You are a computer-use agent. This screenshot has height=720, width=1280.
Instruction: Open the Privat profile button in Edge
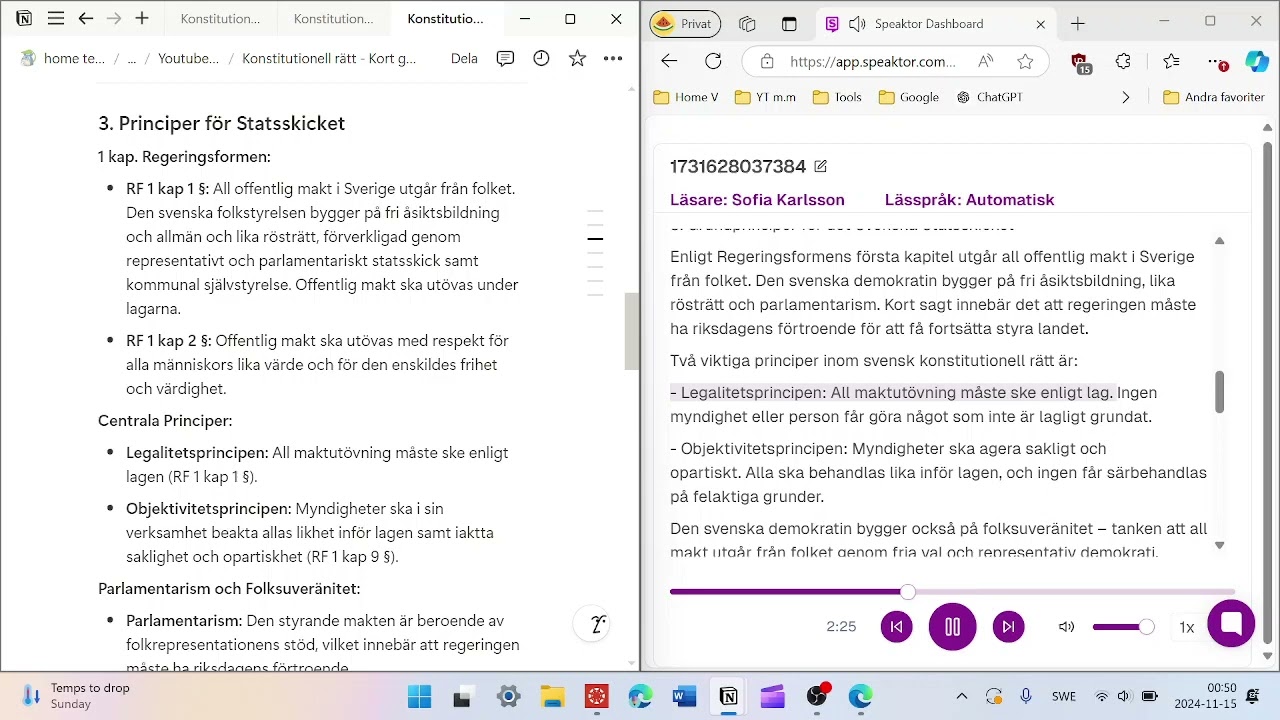click(686, 23)
